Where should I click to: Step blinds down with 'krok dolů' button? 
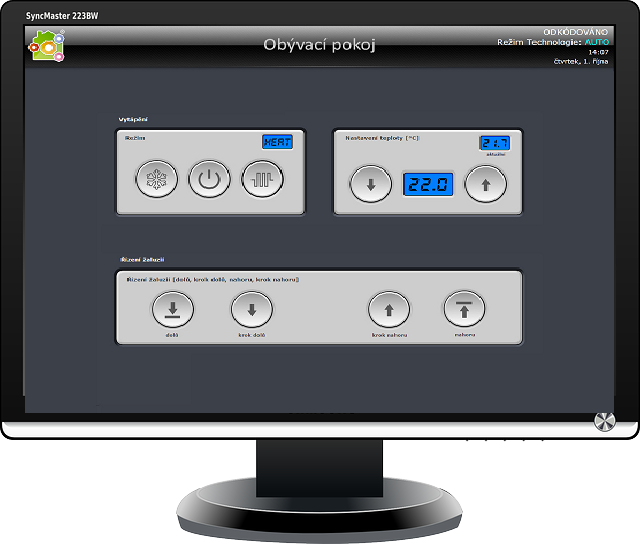pyautogui.click(x=251, y=310)
